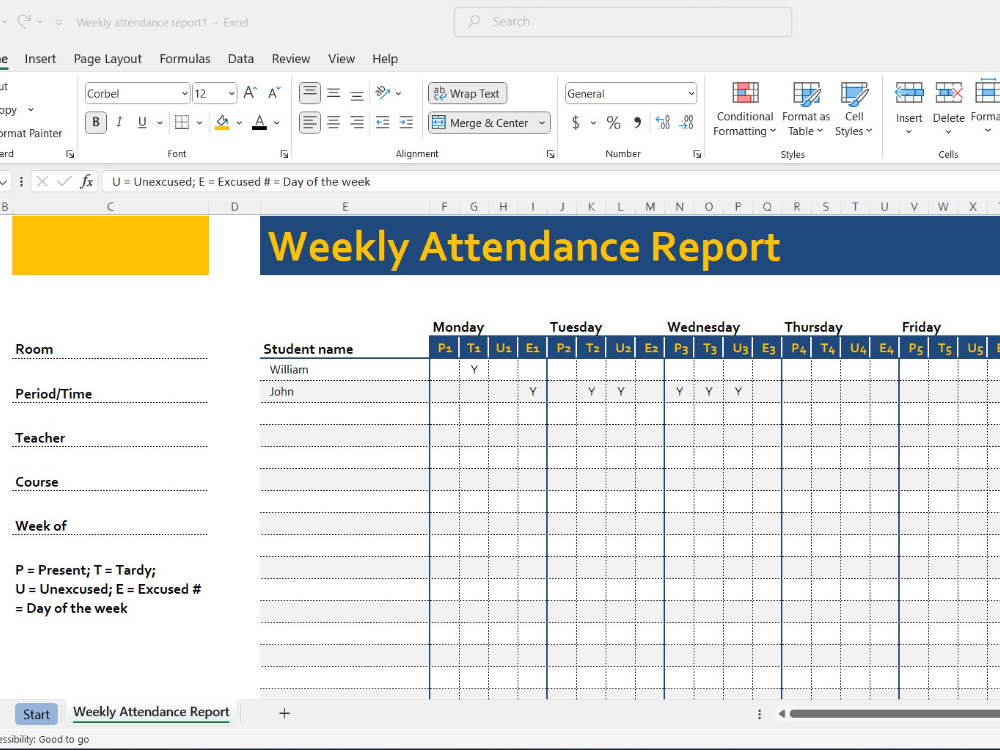
Task: Switch to the Start sheet tab
Action: [x=36, y=714]
